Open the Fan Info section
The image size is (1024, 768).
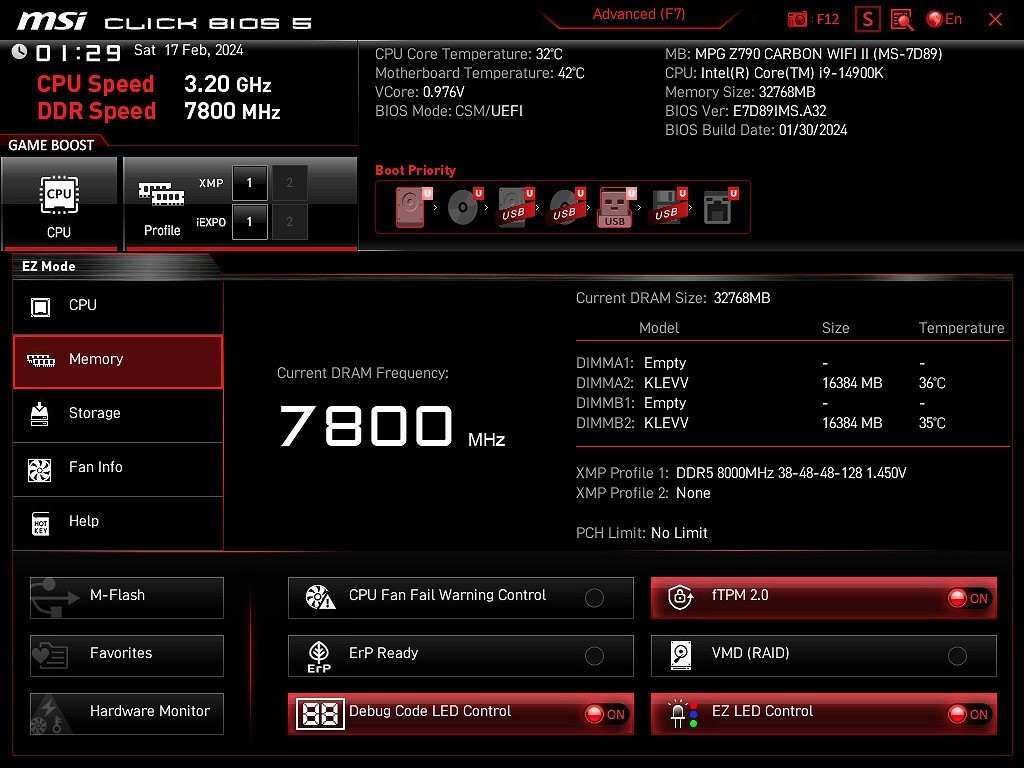[x=118, y=469]
